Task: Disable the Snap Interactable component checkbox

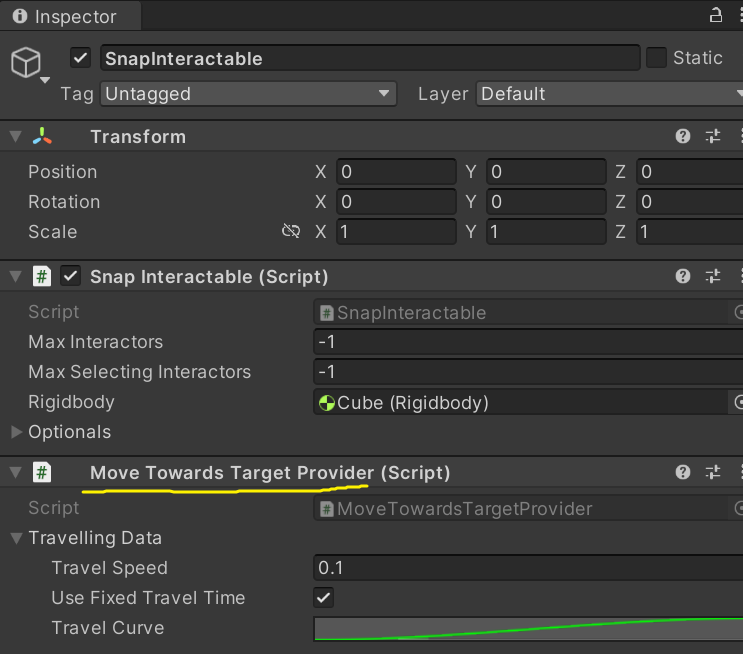Action: 71,276
